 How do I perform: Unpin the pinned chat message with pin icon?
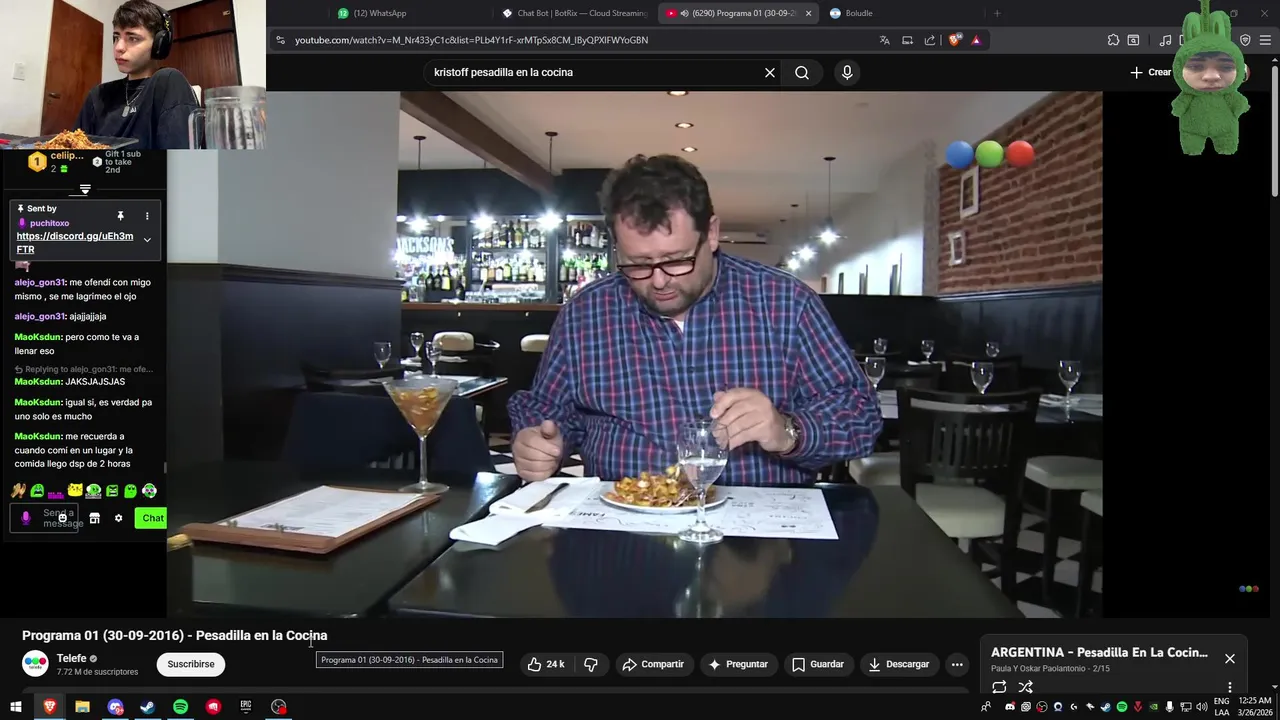pos(120,216)
